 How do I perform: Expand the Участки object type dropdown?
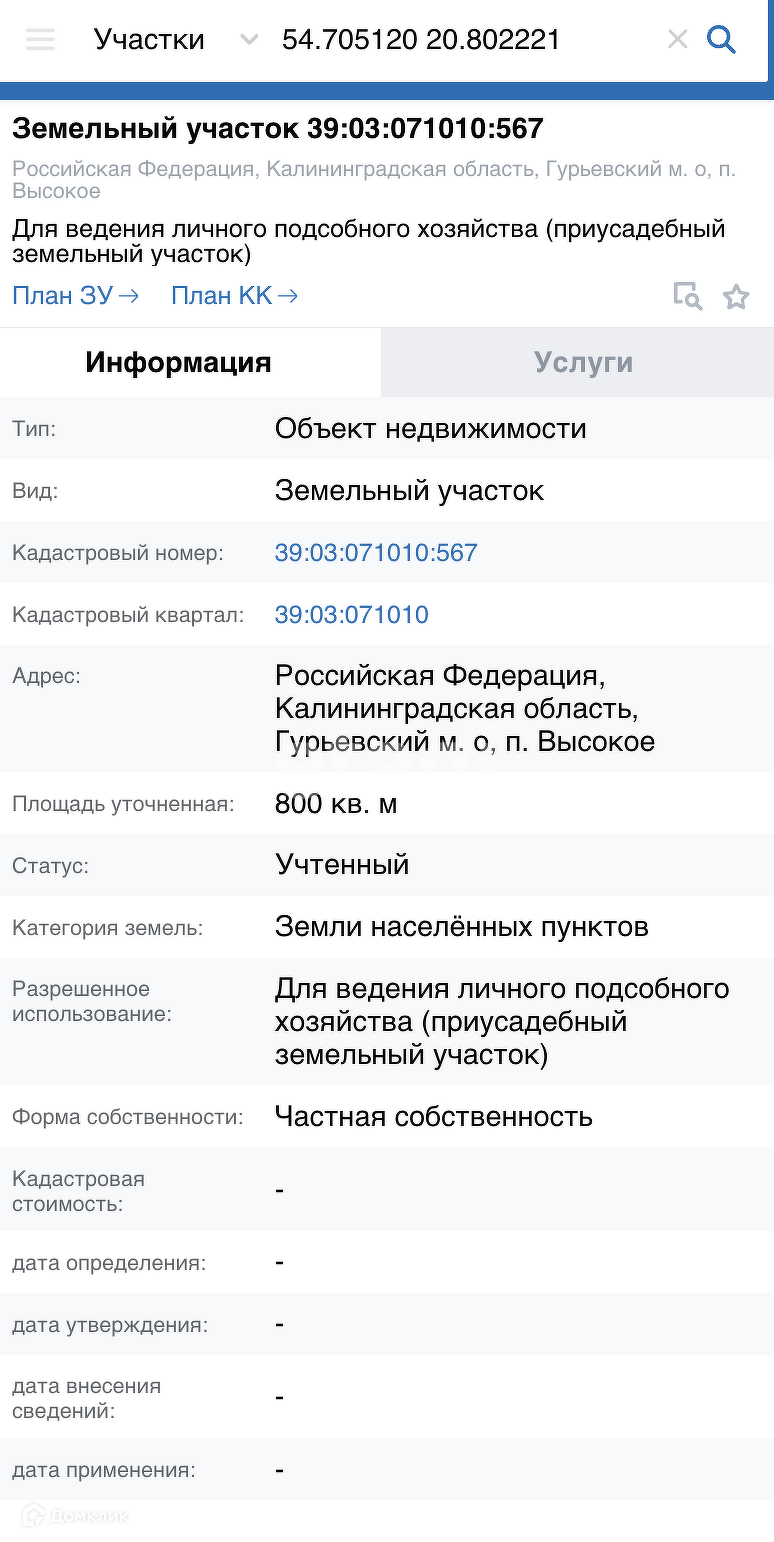coord(249,40)
